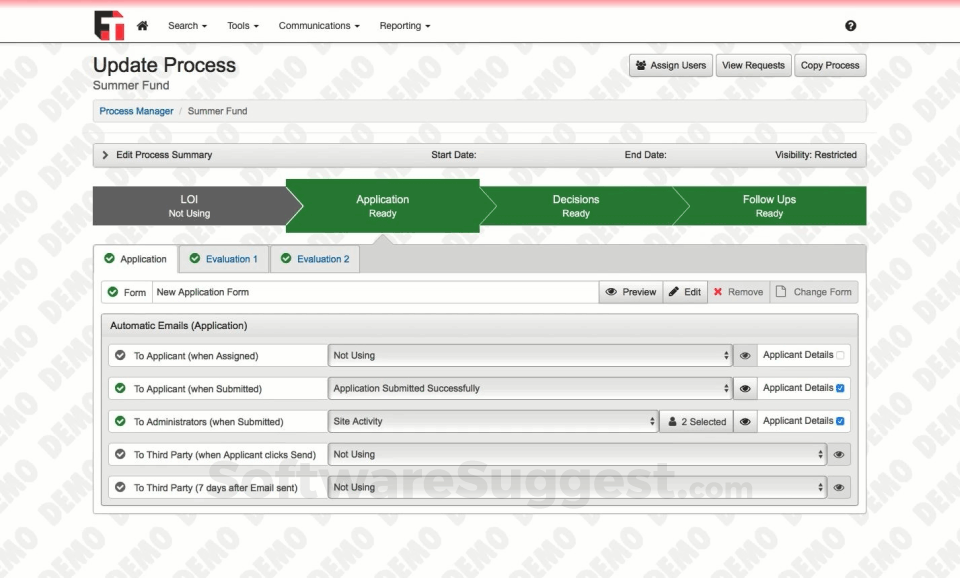Select the Application Ready stage
The width and height of the screenshot is (960, 578).
pyautogui.click(x=383, y=206)
